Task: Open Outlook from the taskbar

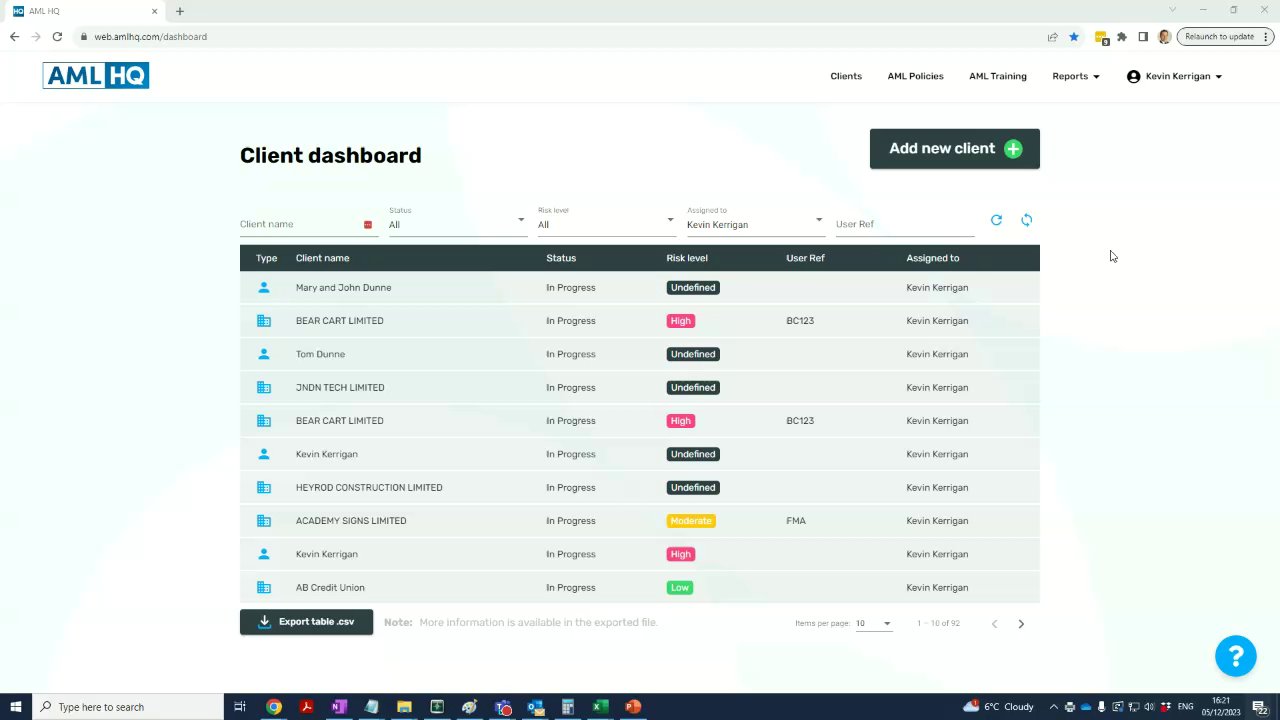Action: click(x=535, y=707)
